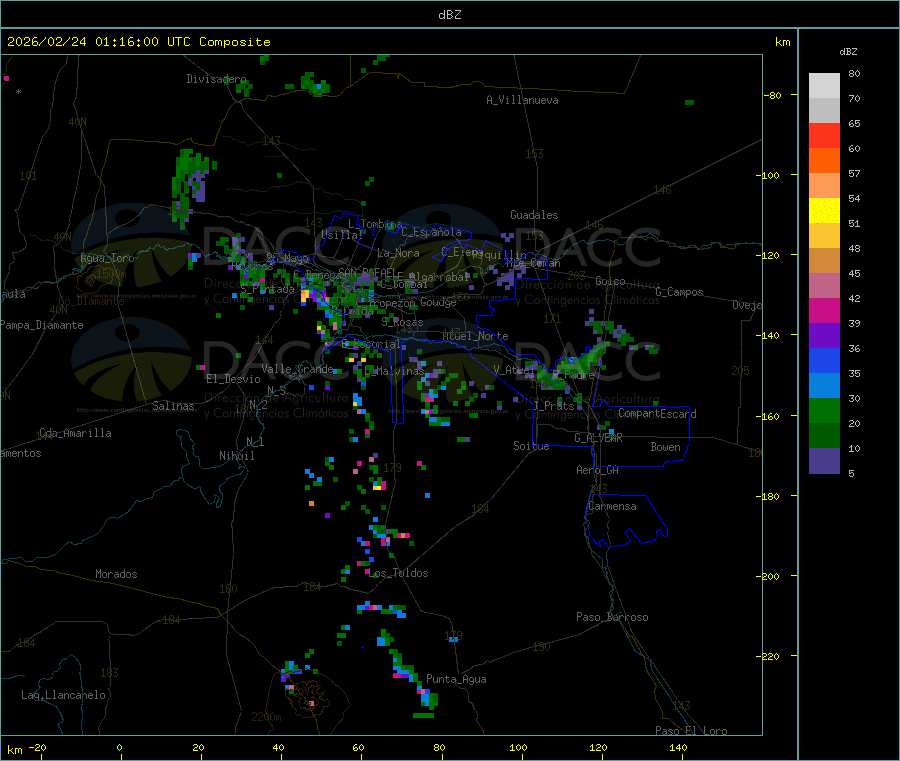Click the Bowen place label
This screenshot has width=900, height=761.
coord(665,447)
